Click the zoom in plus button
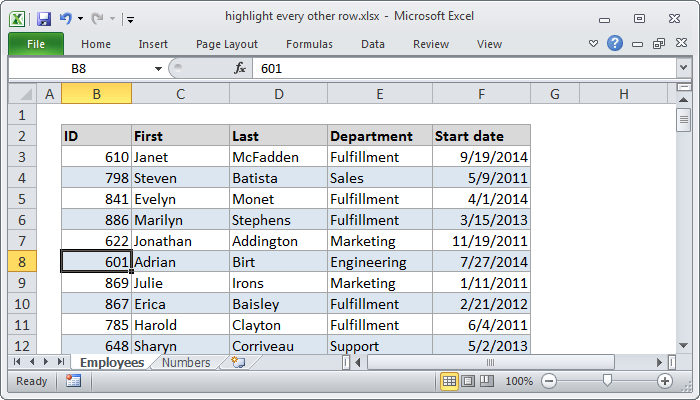This screenshot has height=400, width=700. [665, 381]
